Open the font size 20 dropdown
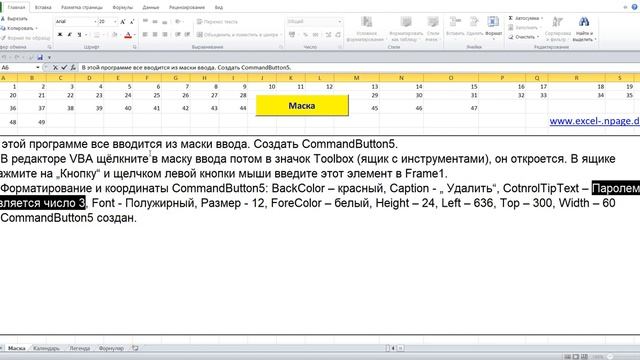Image resolution: width=640 pixels, height=360 pixels. [115, 22]
